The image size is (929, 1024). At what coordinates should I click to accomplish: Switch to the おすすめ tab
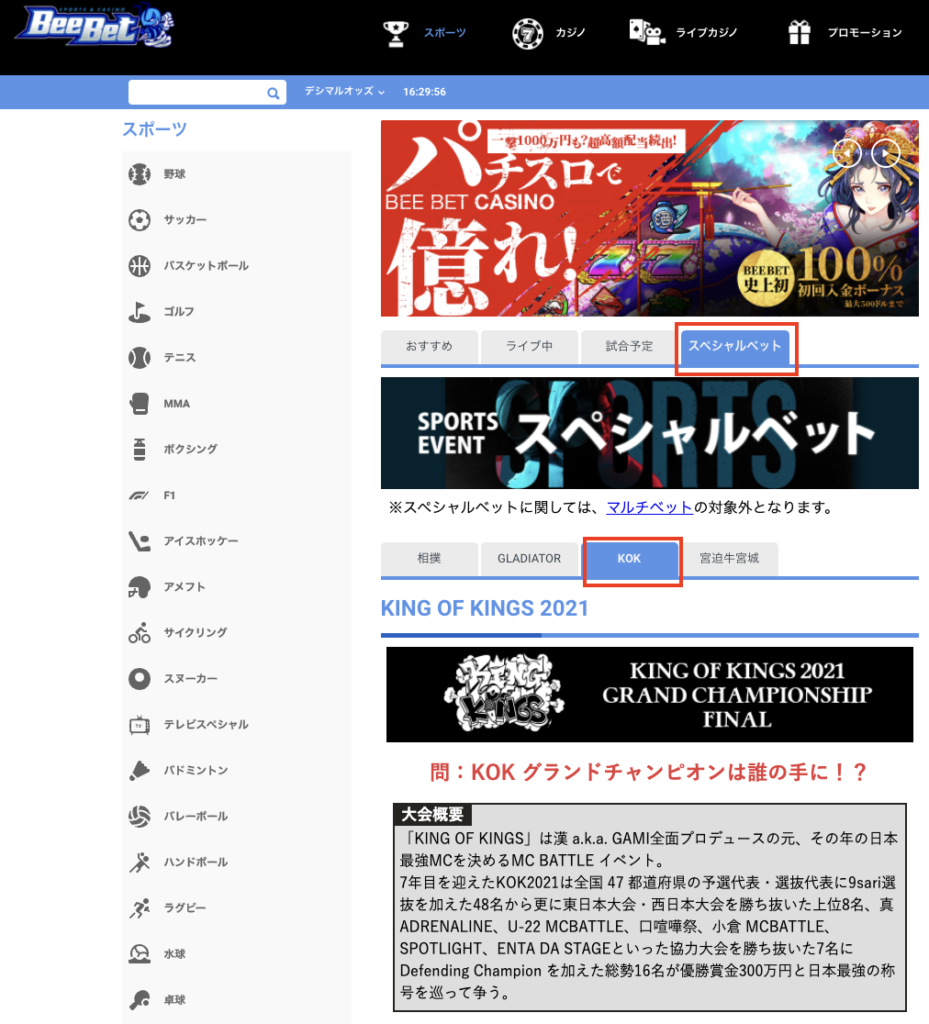coord(429,346)
